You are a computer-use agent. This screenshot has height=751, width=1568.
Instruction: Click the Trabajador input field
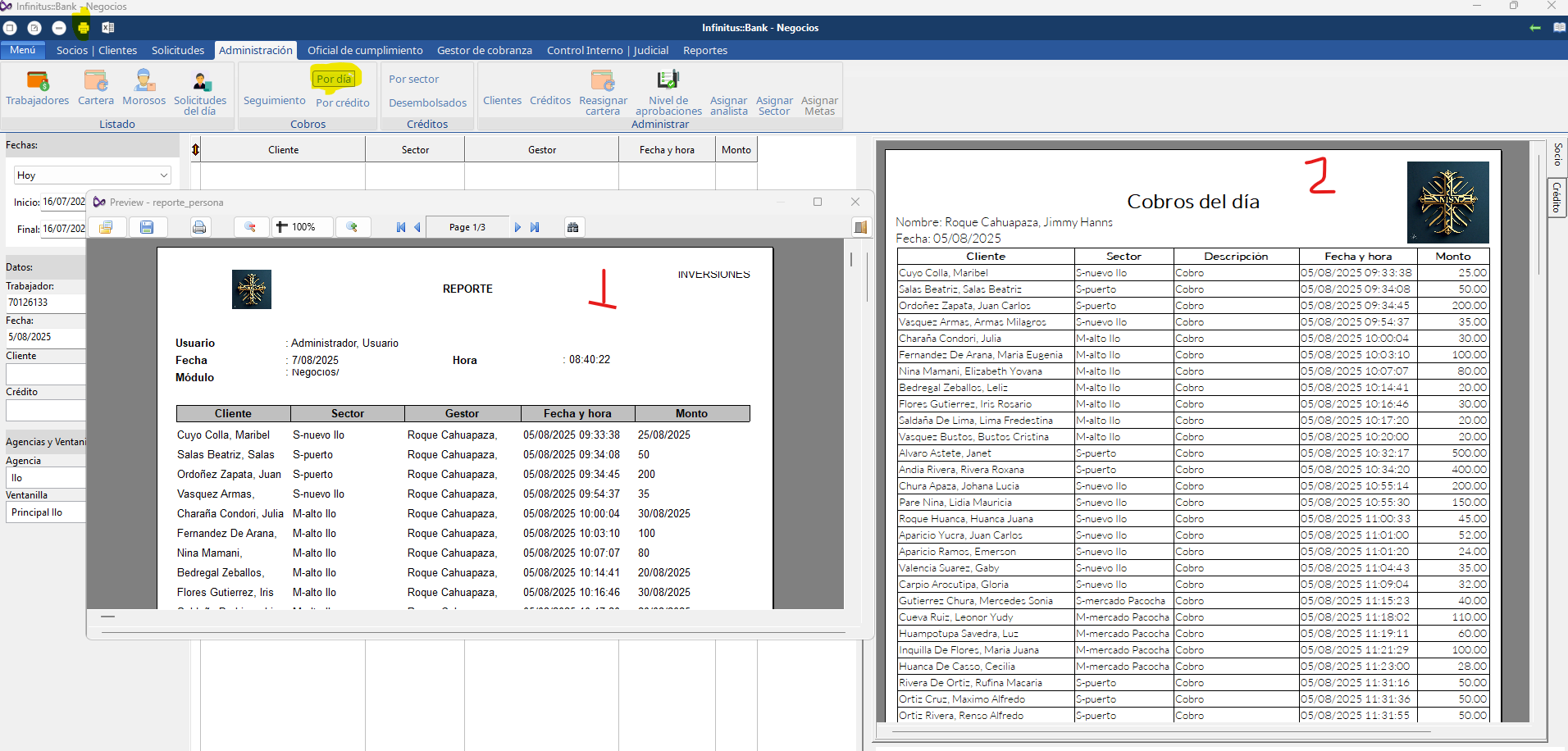click(x=46, y=303)
